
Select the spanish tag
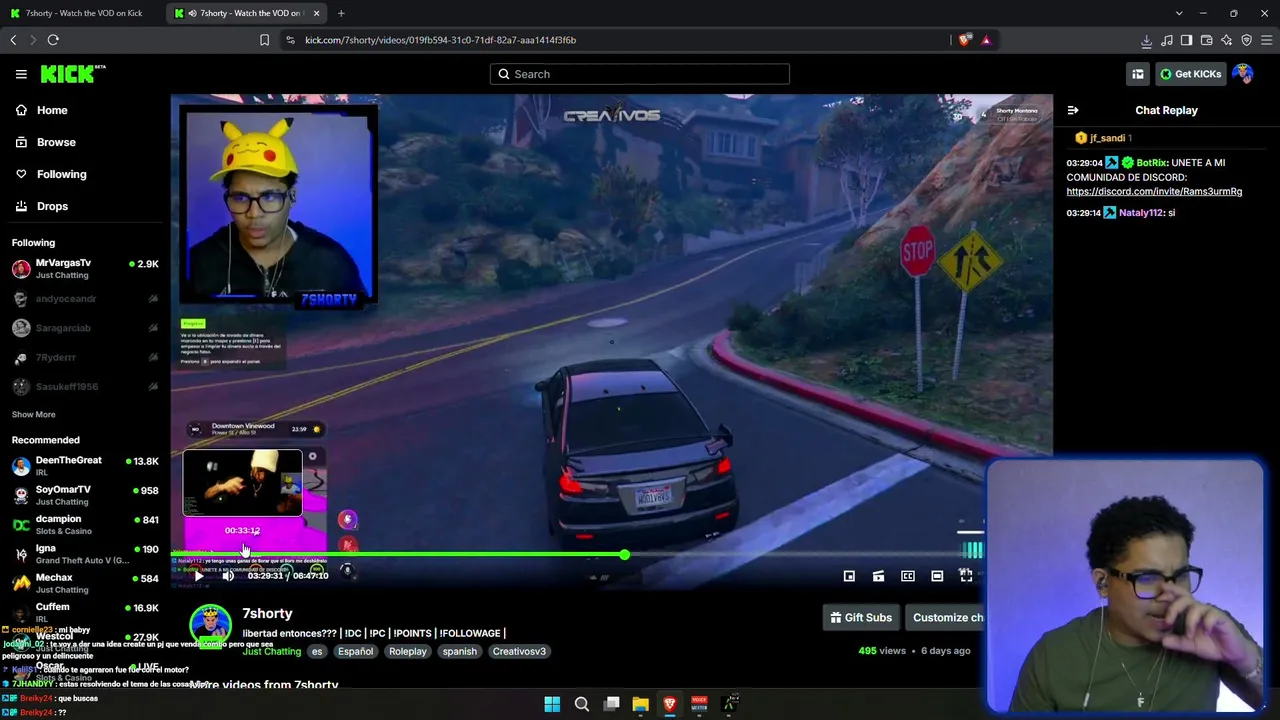(460, 651)
